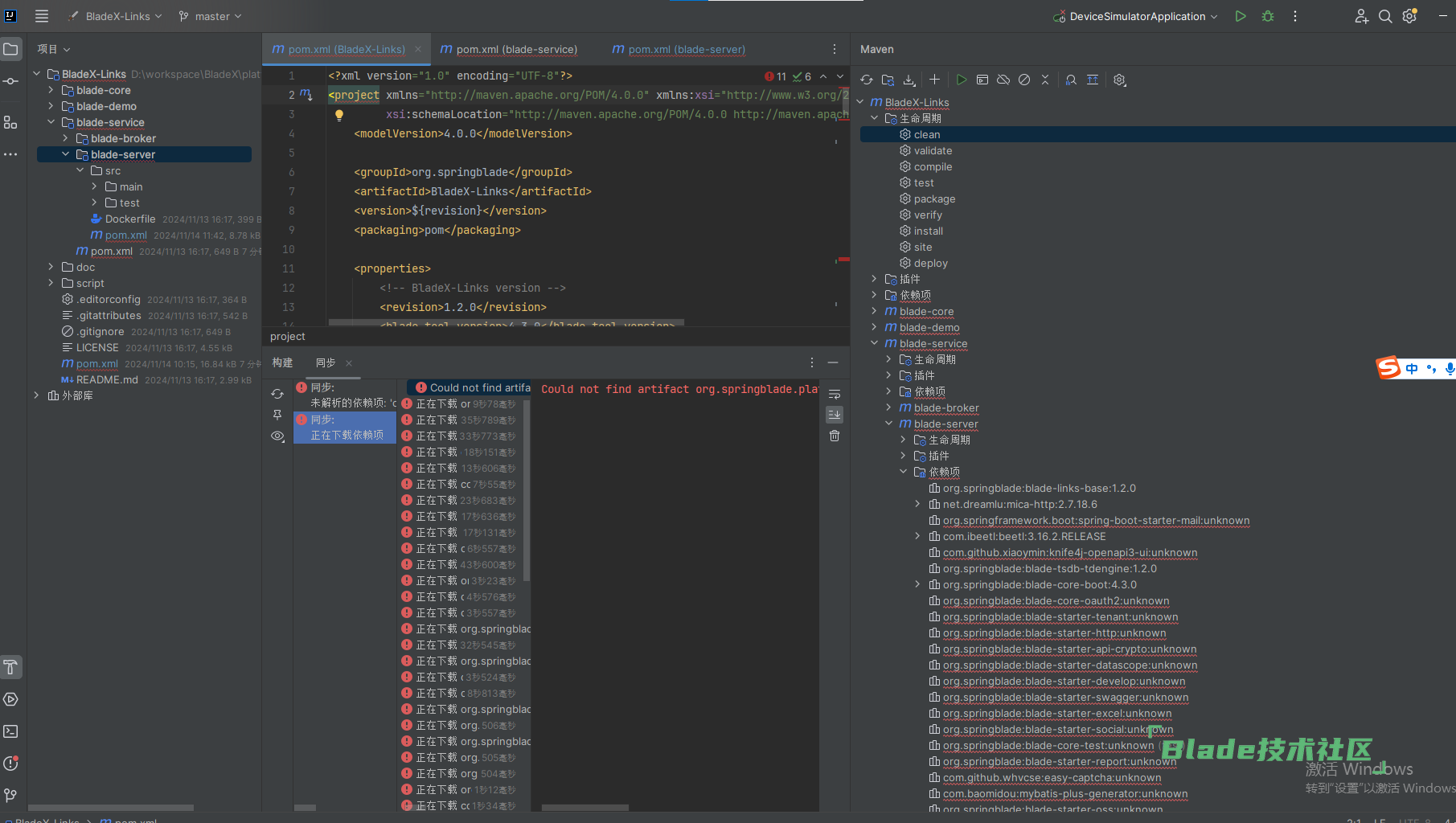Image resolution: width=1456 pixels, height=823 pixels.
Task: Click the 11 errors indicator in editor
Action: [x=776, y=76]
